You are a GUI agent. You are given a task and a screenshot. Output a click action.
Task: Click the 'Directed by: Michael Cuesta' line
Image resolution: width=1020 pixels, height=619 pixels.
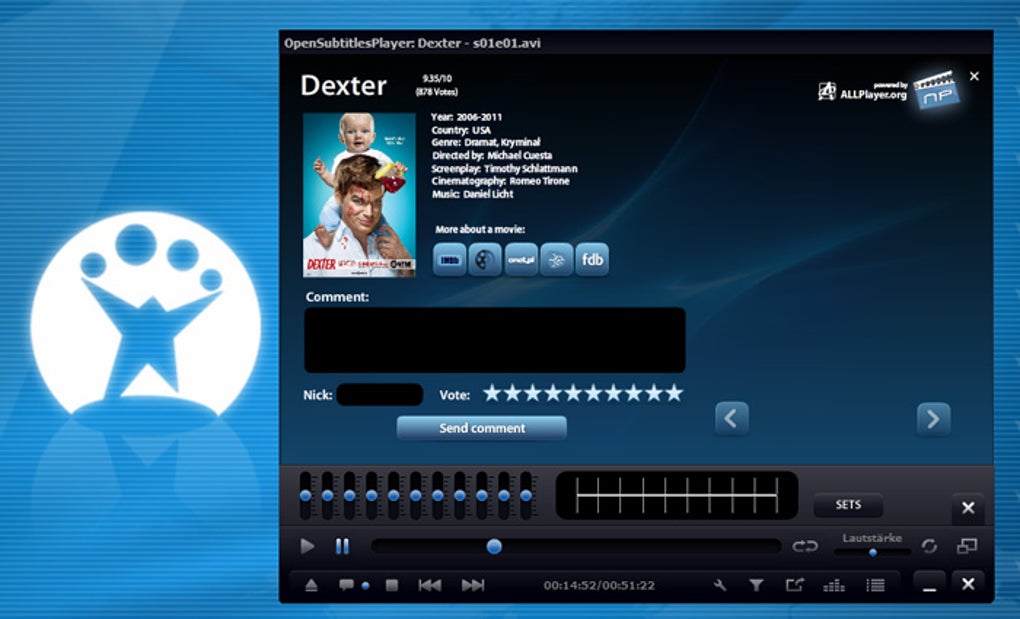click(x=492, y=155)
